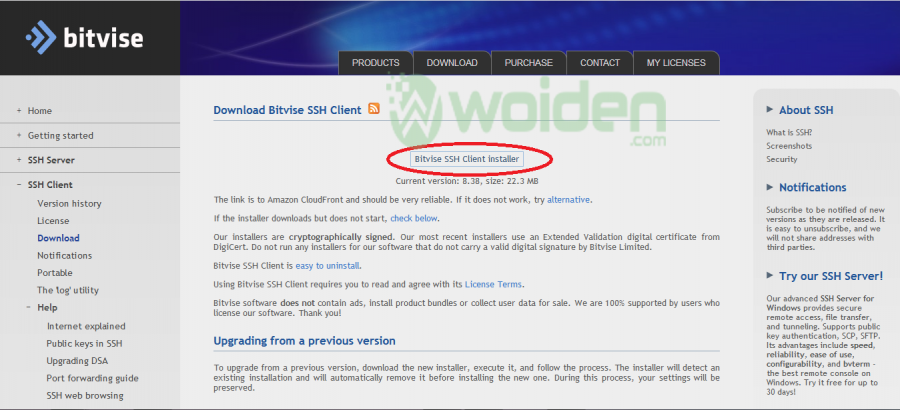Select Download in the sidebar

(59, 238)
